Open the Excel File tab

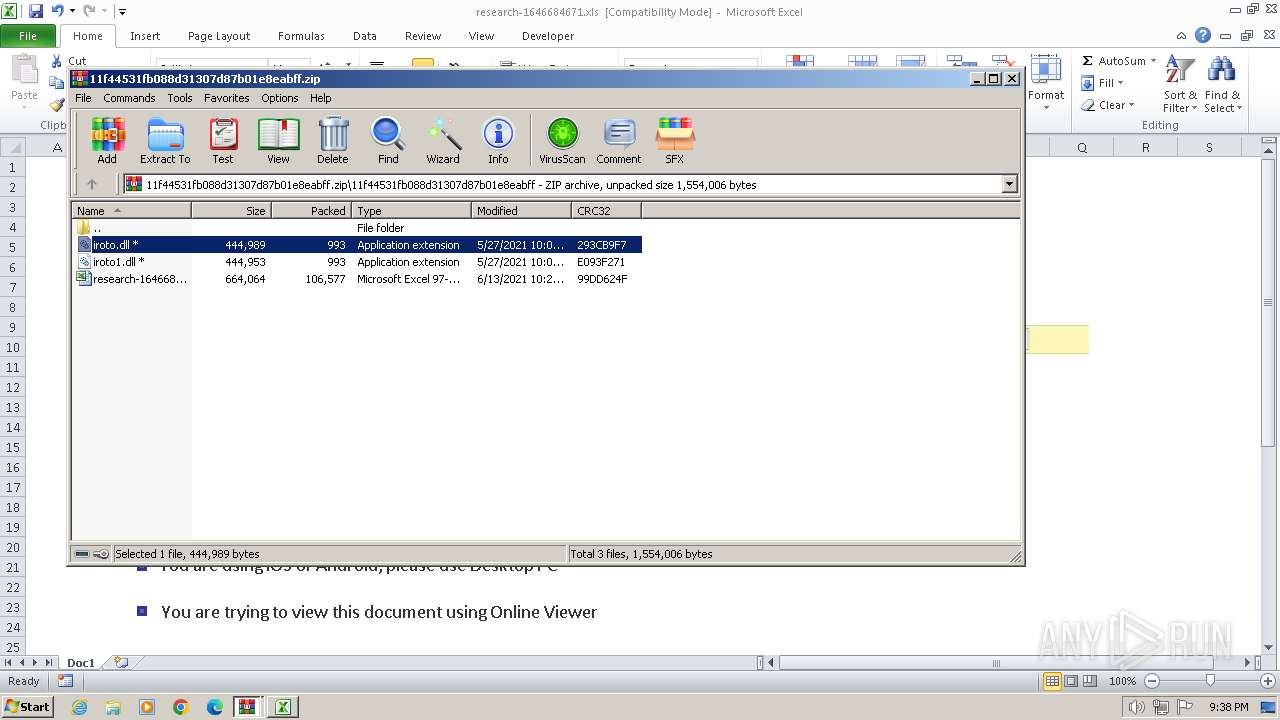[28, 36]
